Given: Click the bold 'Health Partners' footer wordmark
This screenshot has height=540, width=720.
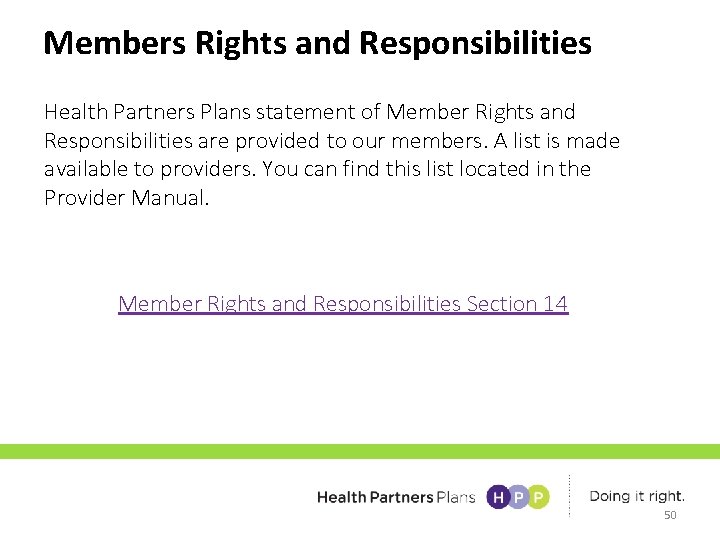Looking at the screenshot, I should coord(375,497).
